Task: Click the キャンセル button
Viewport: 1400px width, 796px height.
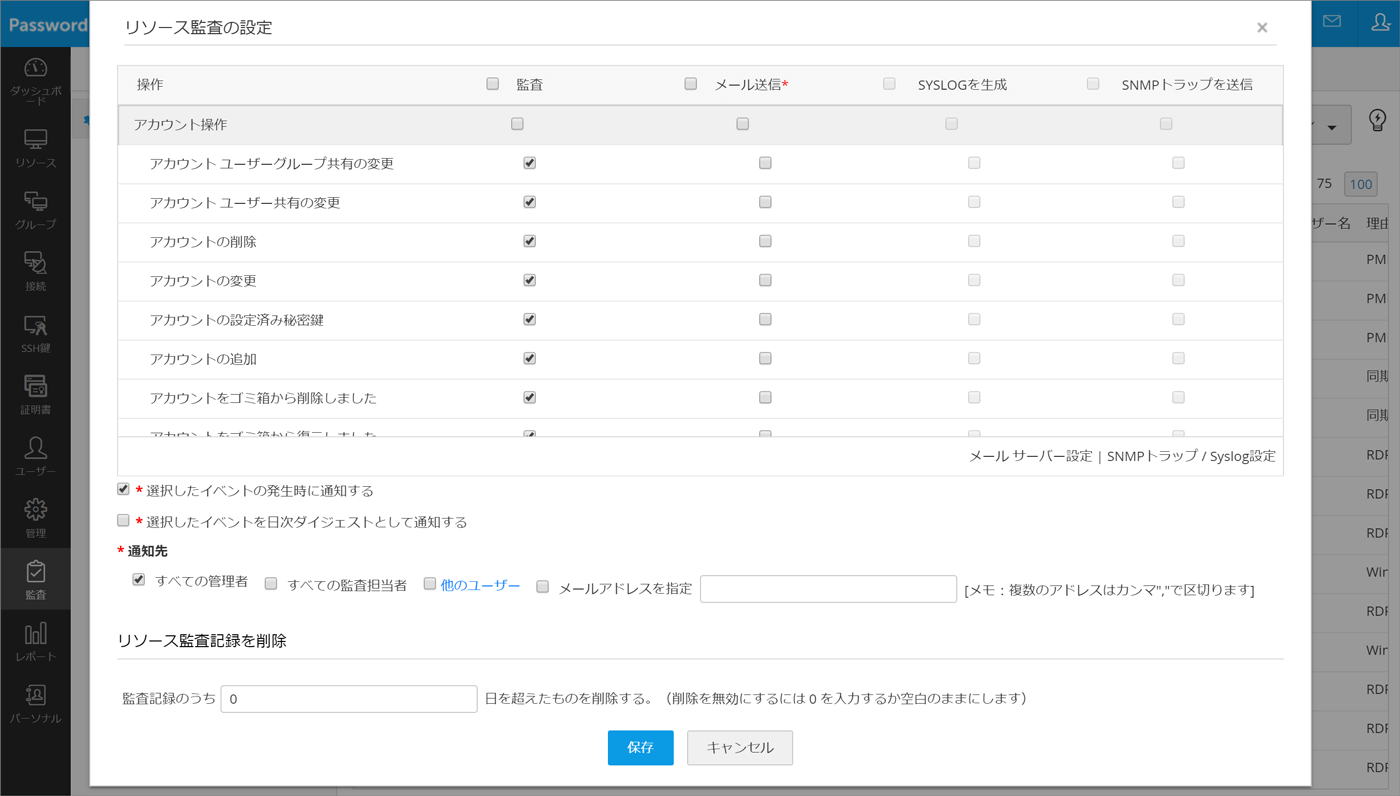Action: 740,748
